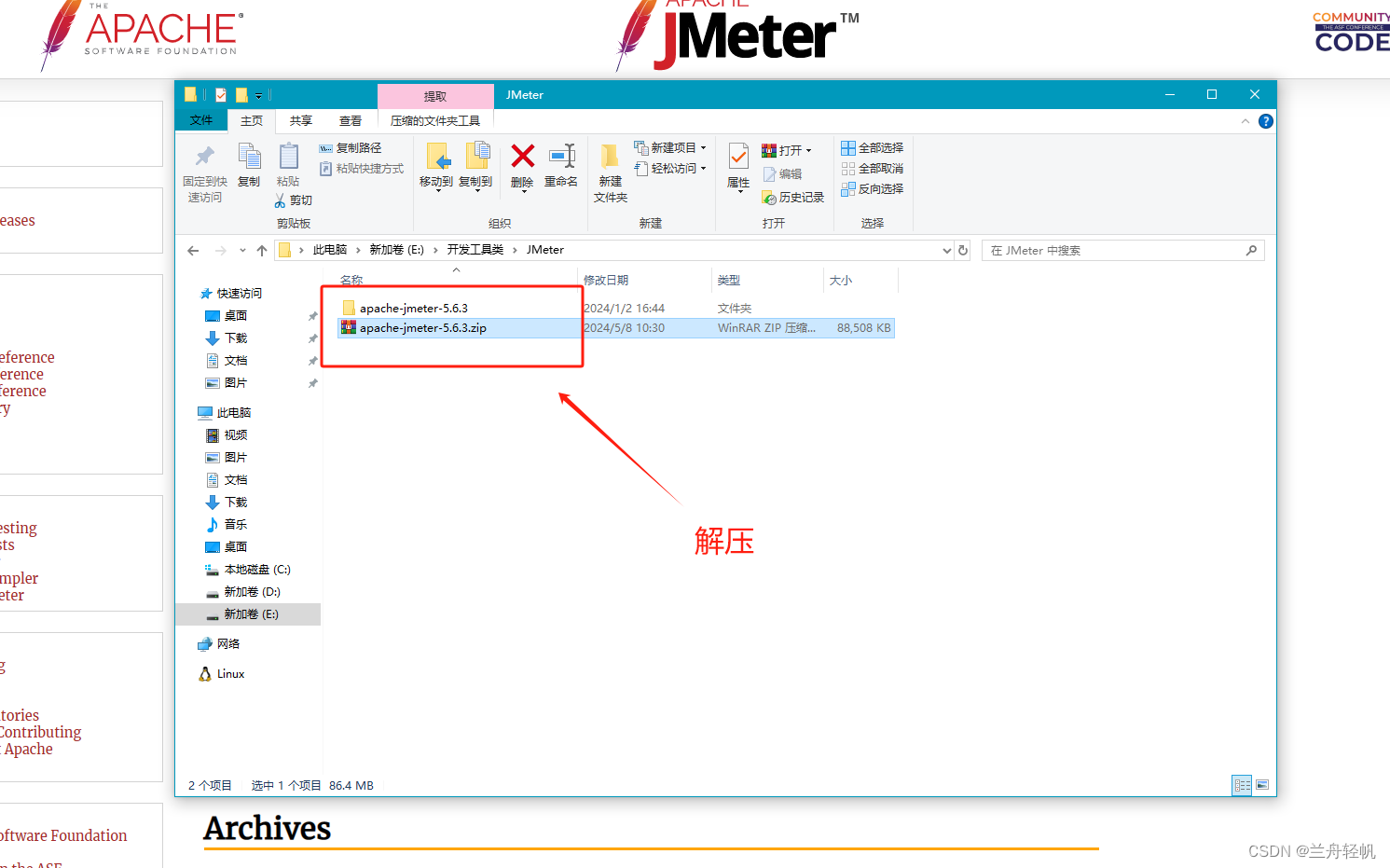Click the Back navigation arrow
1390x868 pixels.
193,251
